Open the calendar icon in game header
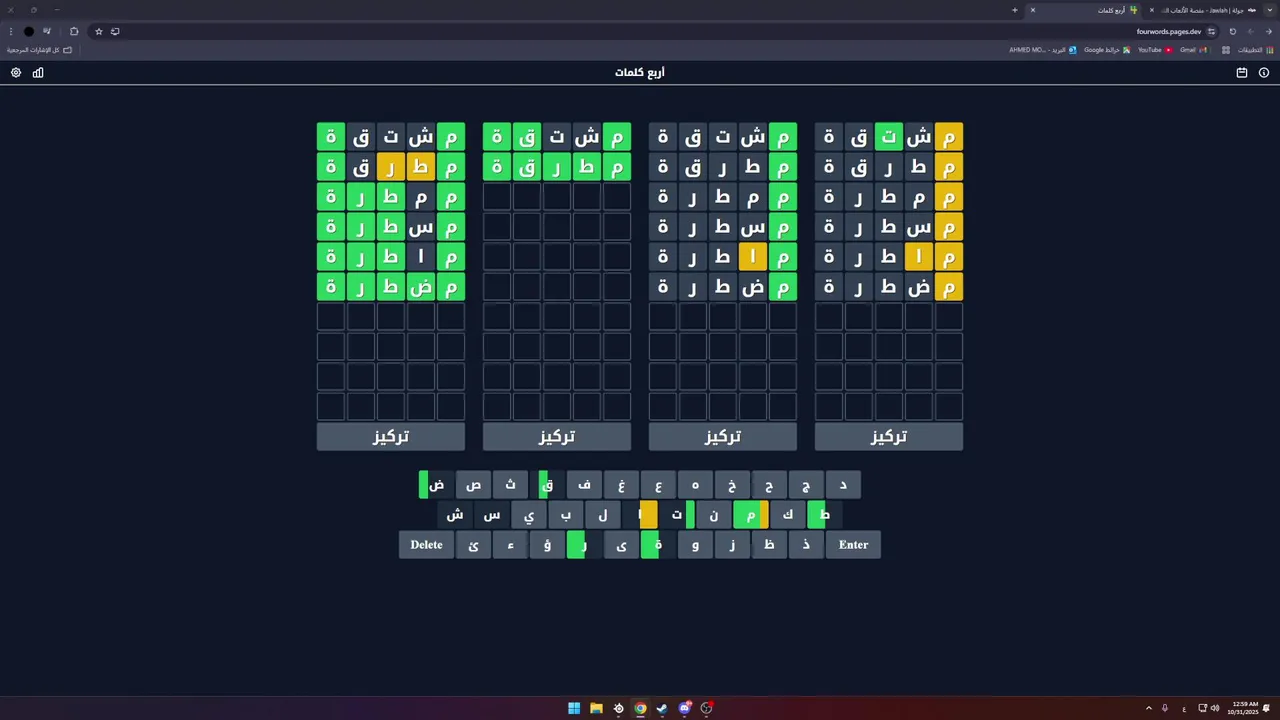Viewport: 1280px width, 720px height. click(1242, 73)
